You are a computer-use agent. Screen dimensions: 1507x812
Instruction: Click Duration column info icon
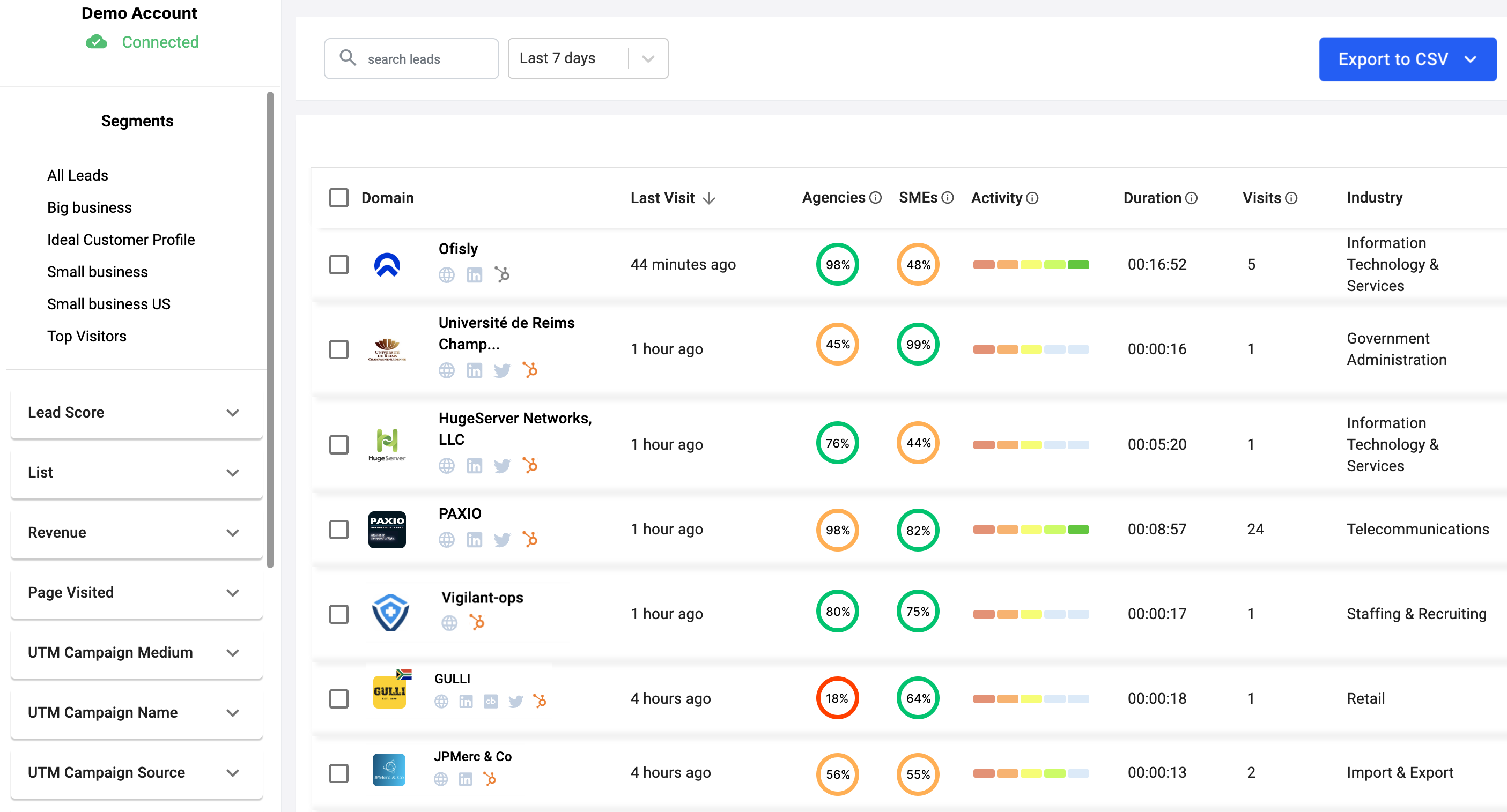[1191, 199]
